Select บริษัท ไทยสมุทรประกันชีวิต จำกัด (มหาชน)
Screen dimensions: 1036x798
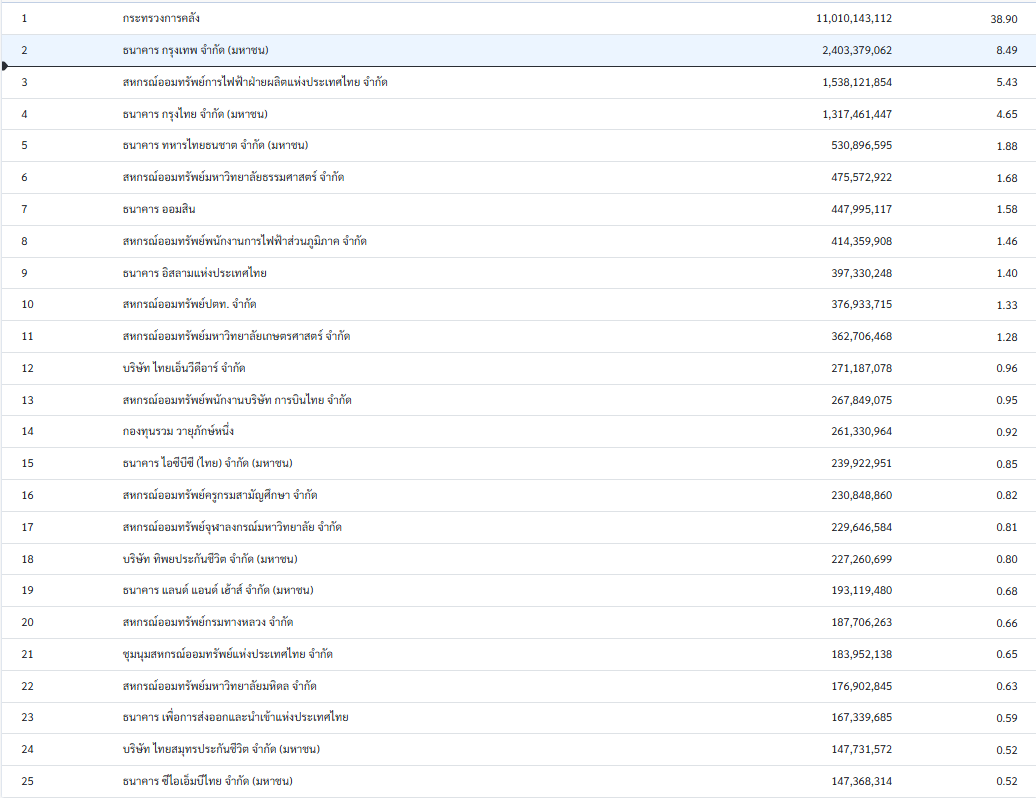pyautogui.click(x=221, y=749)
